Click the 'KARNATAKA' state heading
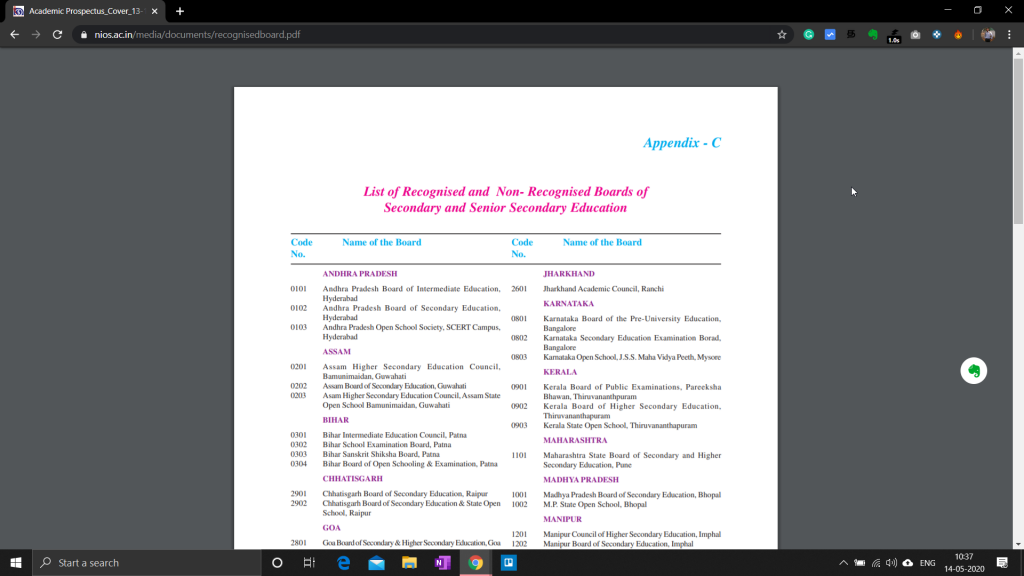Screen dimensions: 1024x576 tap(568, 304)
